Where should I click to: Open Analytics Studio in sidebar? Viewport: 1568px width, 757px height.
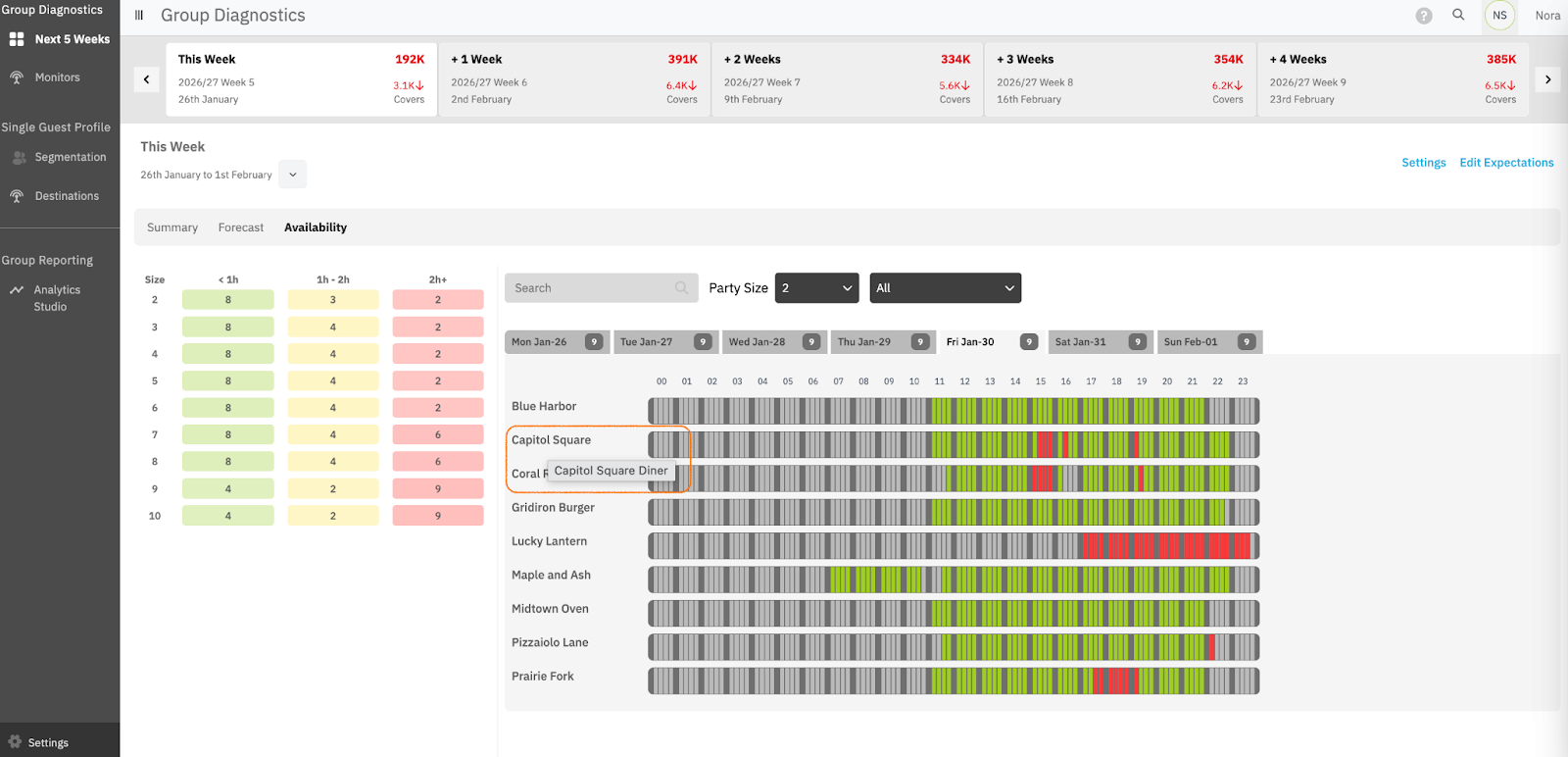tap(57, 298)
